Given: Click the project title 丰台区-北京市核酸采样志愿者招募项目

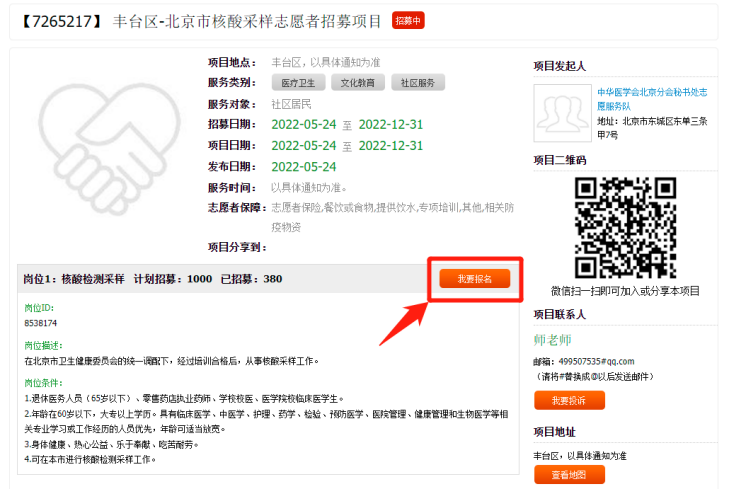Looking at the screenshot, I should [247, 21].
